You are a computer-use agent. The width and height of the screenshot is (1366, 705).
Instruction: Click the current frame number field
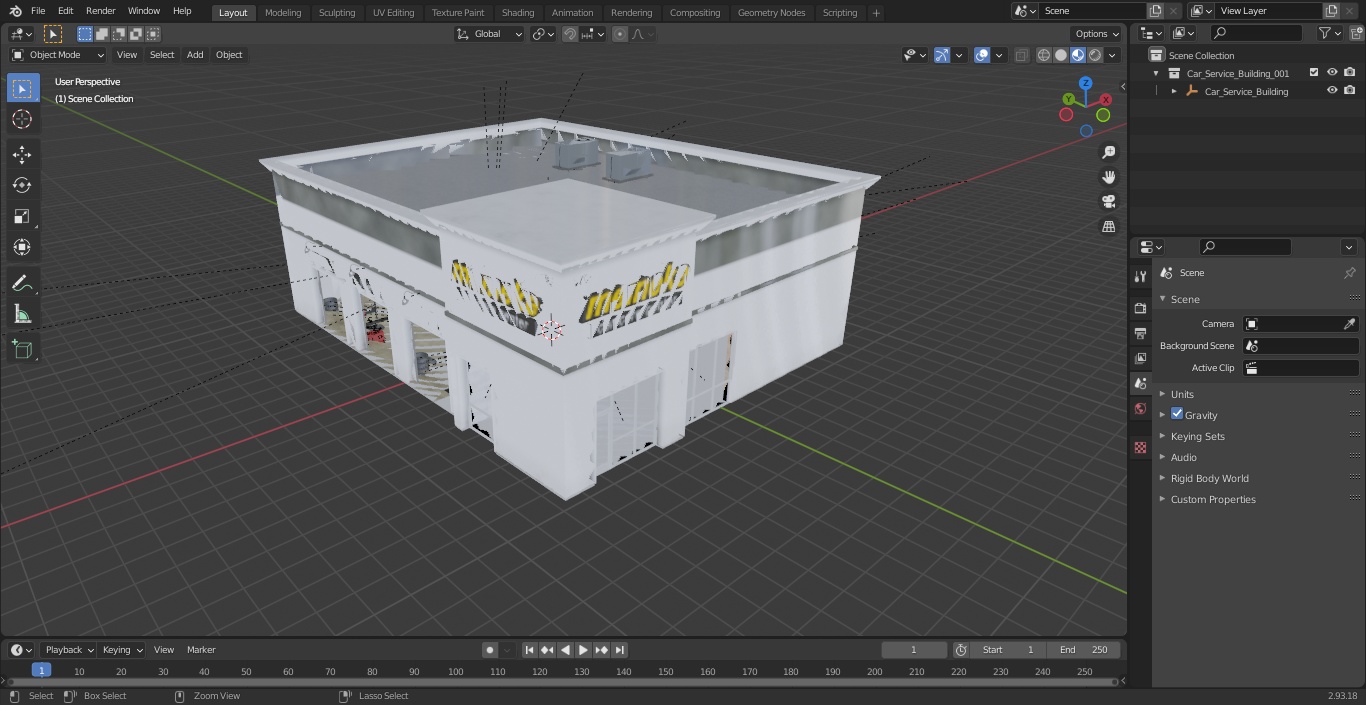coord(914,650)
